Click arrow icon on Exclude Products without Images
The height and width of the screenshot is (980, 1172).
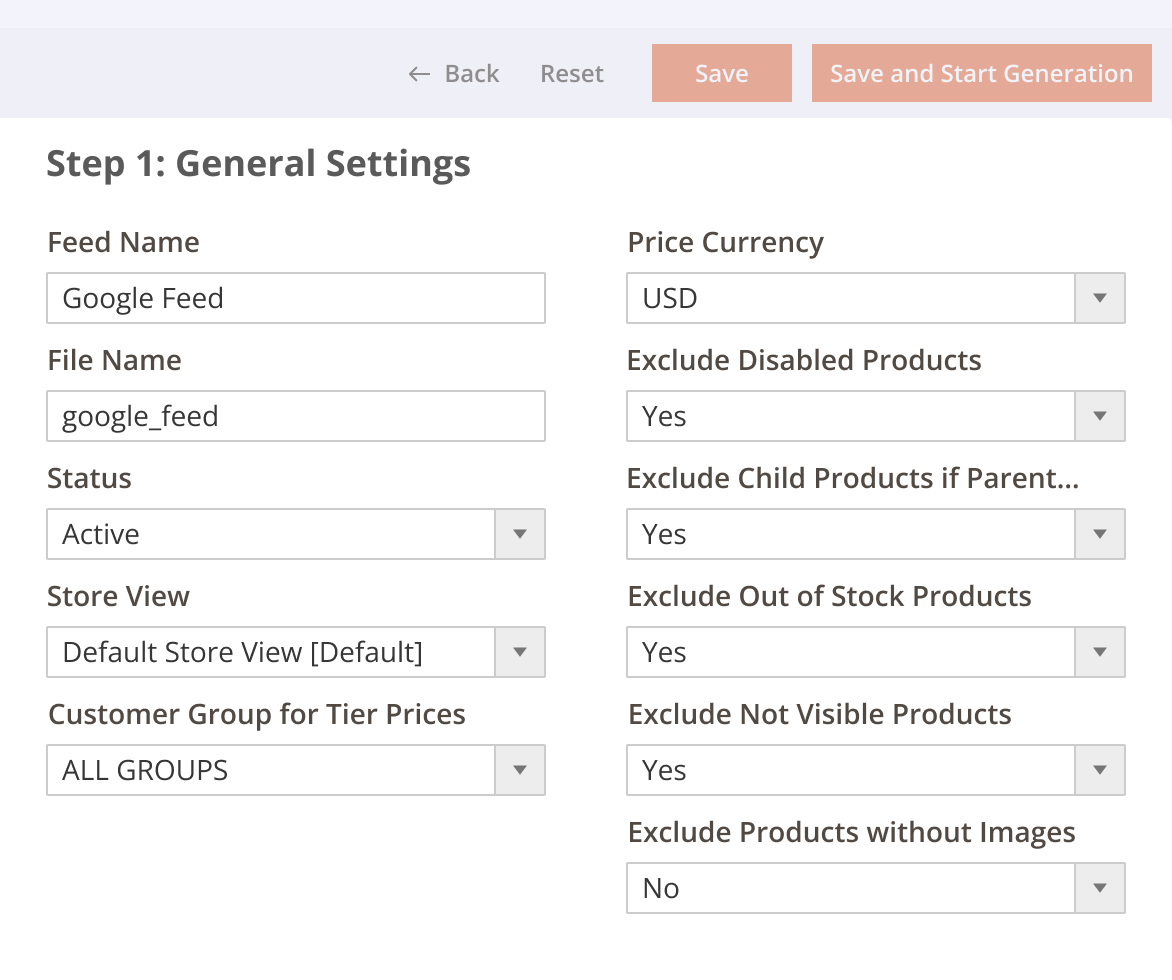(x=1100, y=889)
